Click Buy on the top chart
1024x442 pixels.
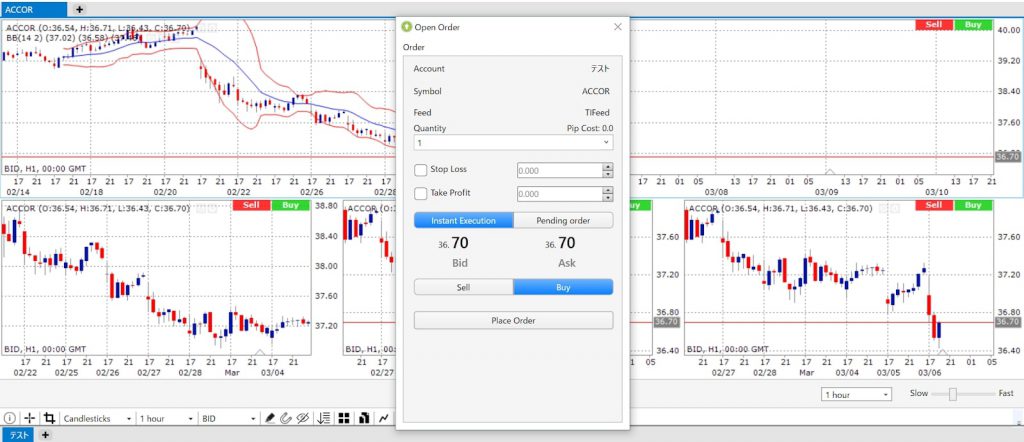973,25
